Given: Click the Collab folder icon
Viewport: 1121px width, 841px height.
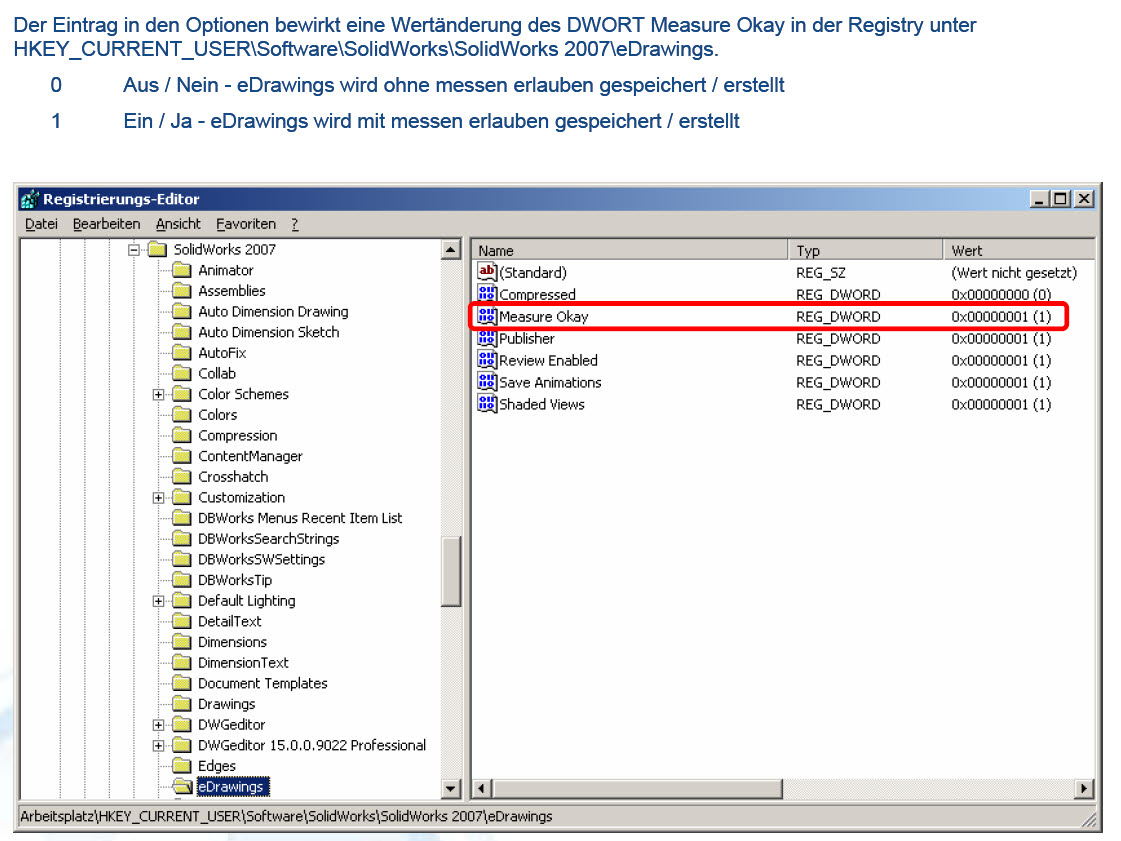Looking at the screenshot, I should [182, 373].
